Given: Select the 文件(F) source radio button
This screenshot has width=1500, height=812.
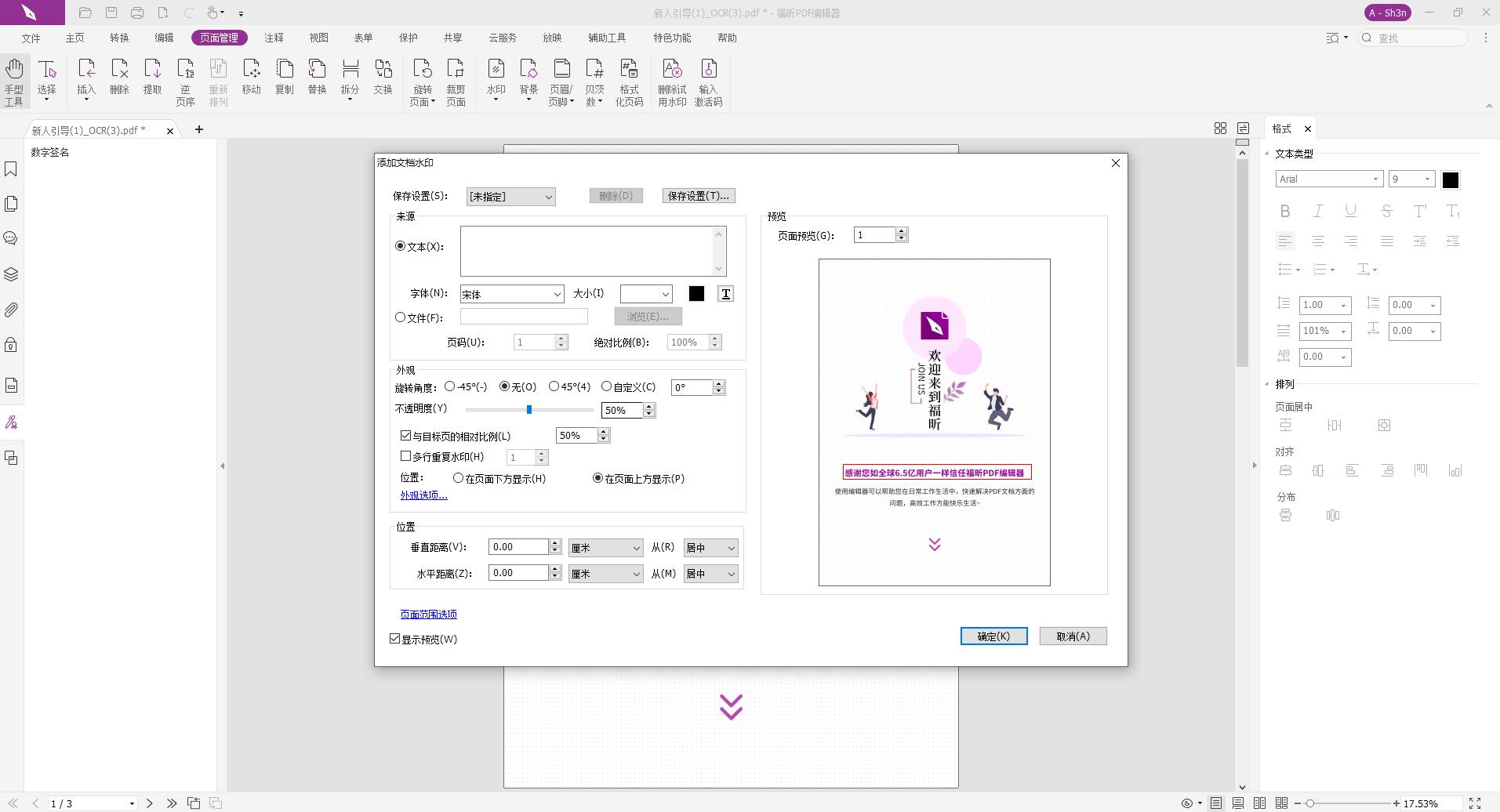Looking at the screenshot, I should tap(401, 317).
